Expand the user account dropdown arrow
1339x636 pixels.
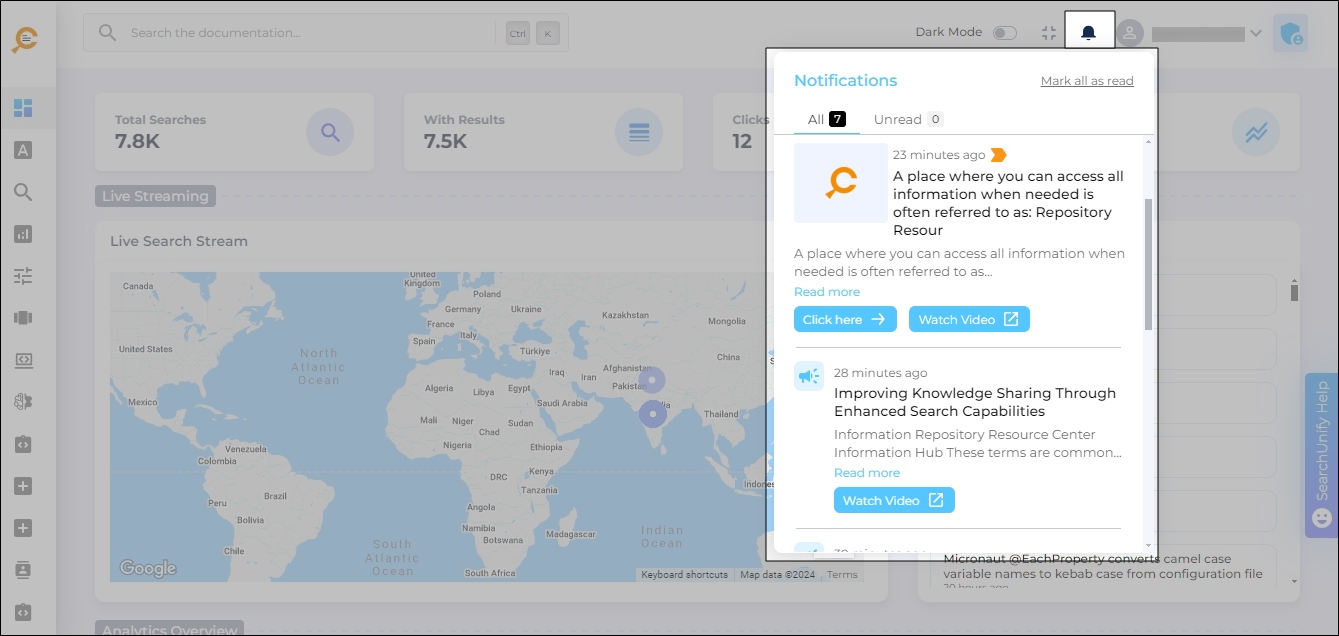click(x=1256, y=33)
